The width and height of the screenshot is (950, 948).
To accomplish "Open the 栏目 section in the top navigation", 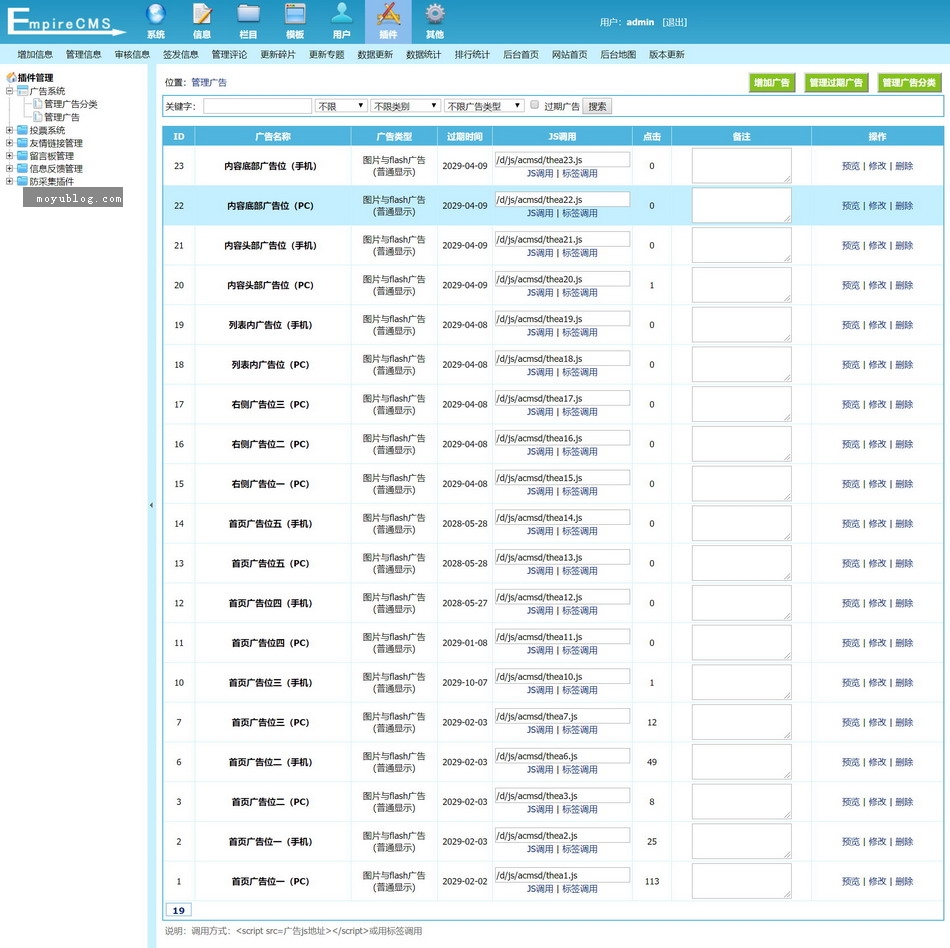I will point(248,22).
